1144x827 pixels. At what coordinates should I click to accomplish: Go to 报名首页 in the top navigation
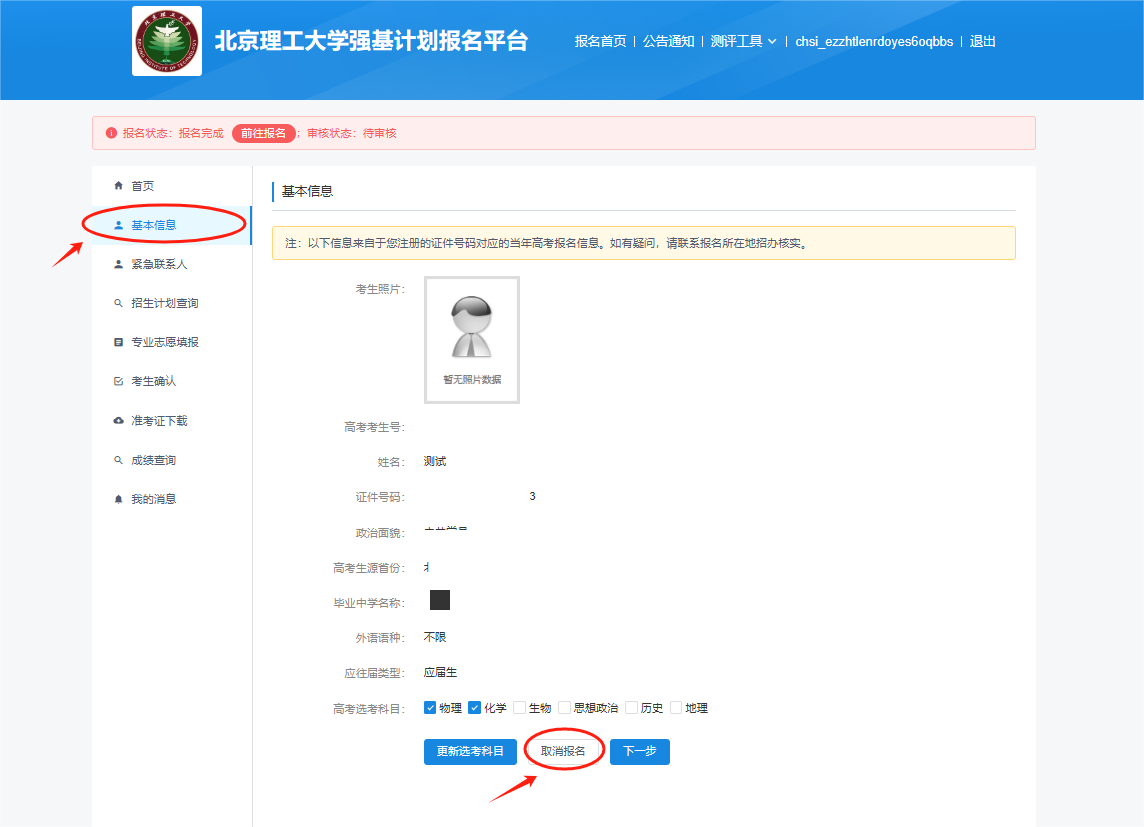[x=600, y=42]
